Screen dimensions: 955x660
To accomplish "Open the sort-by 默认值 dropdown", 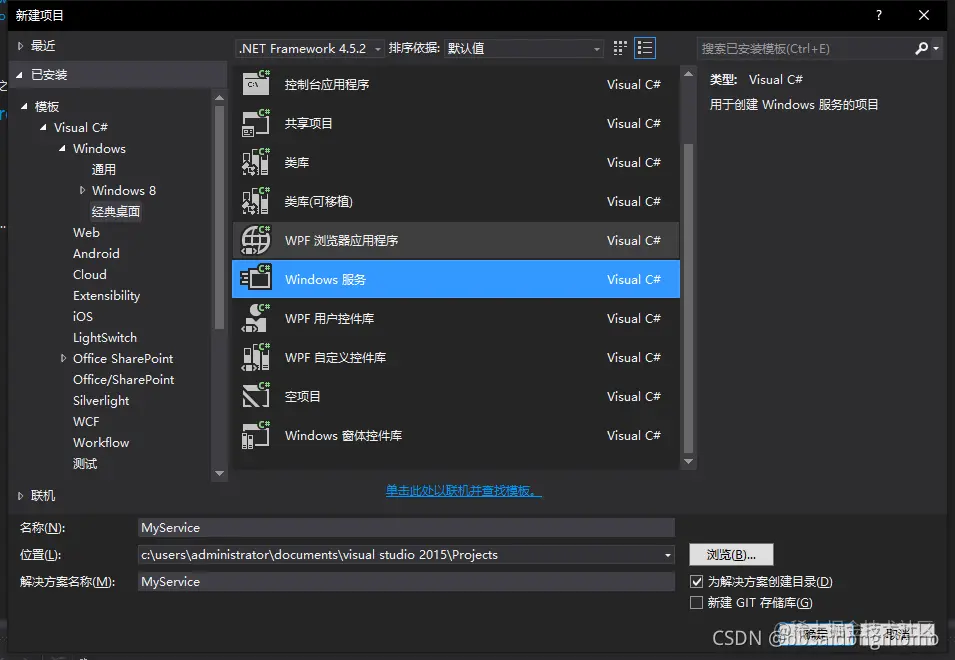I will click(523, 48).
